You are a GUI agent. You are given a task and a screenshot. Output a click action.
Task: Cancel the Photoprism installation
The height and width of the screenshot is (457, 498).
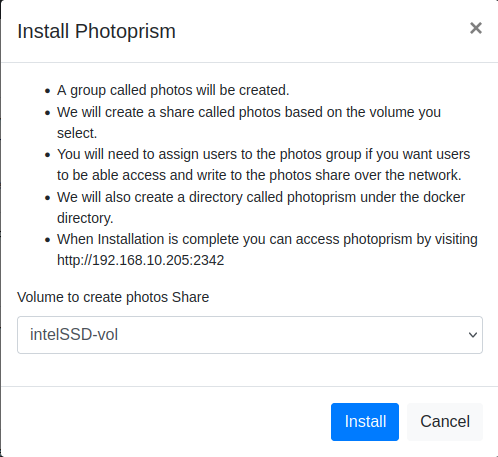(445, 422)
